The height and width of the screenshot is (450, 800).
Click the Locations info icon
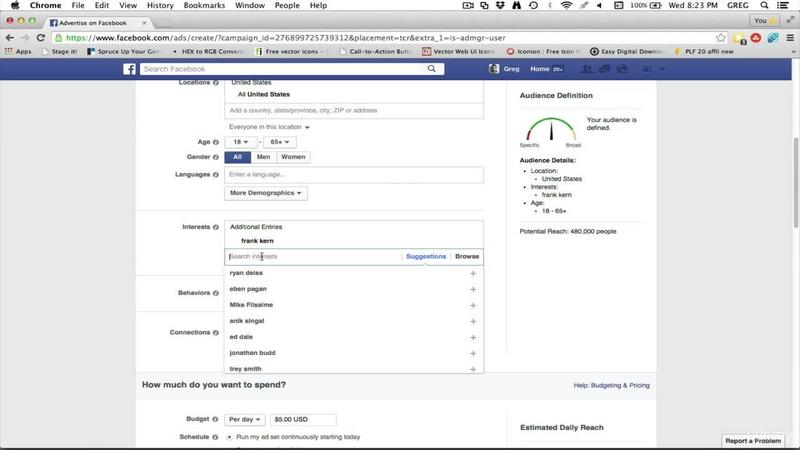(216, 83)
